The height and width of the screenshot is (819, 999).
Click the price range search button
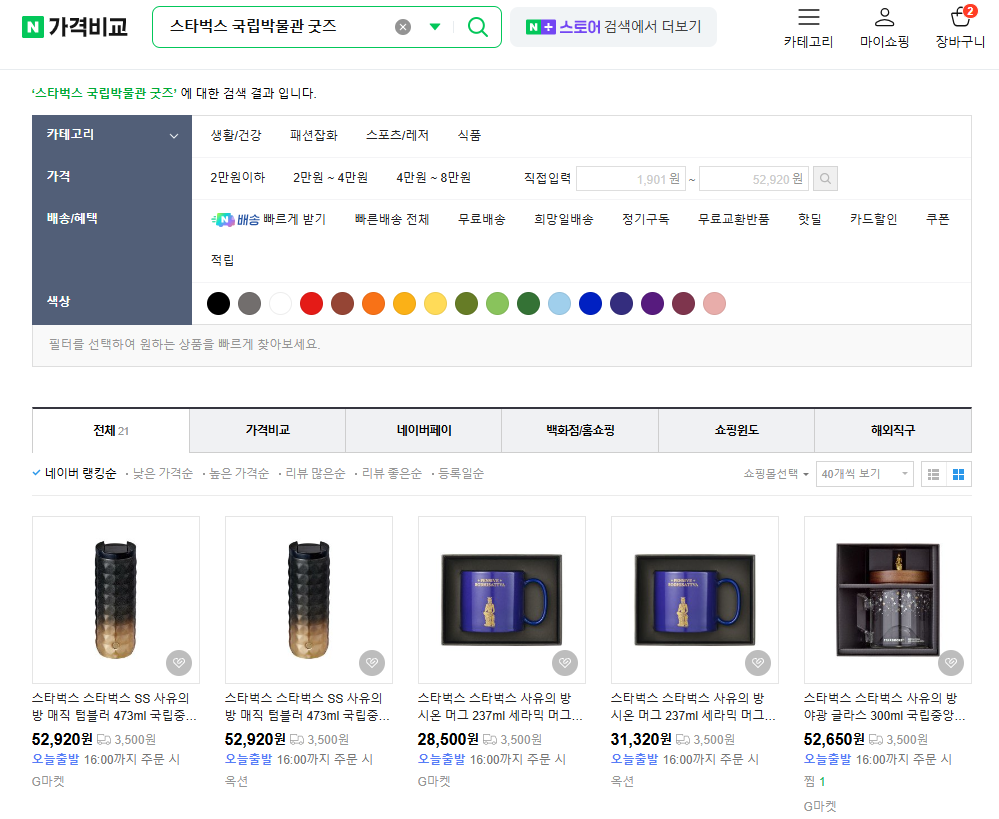[825, 179]
